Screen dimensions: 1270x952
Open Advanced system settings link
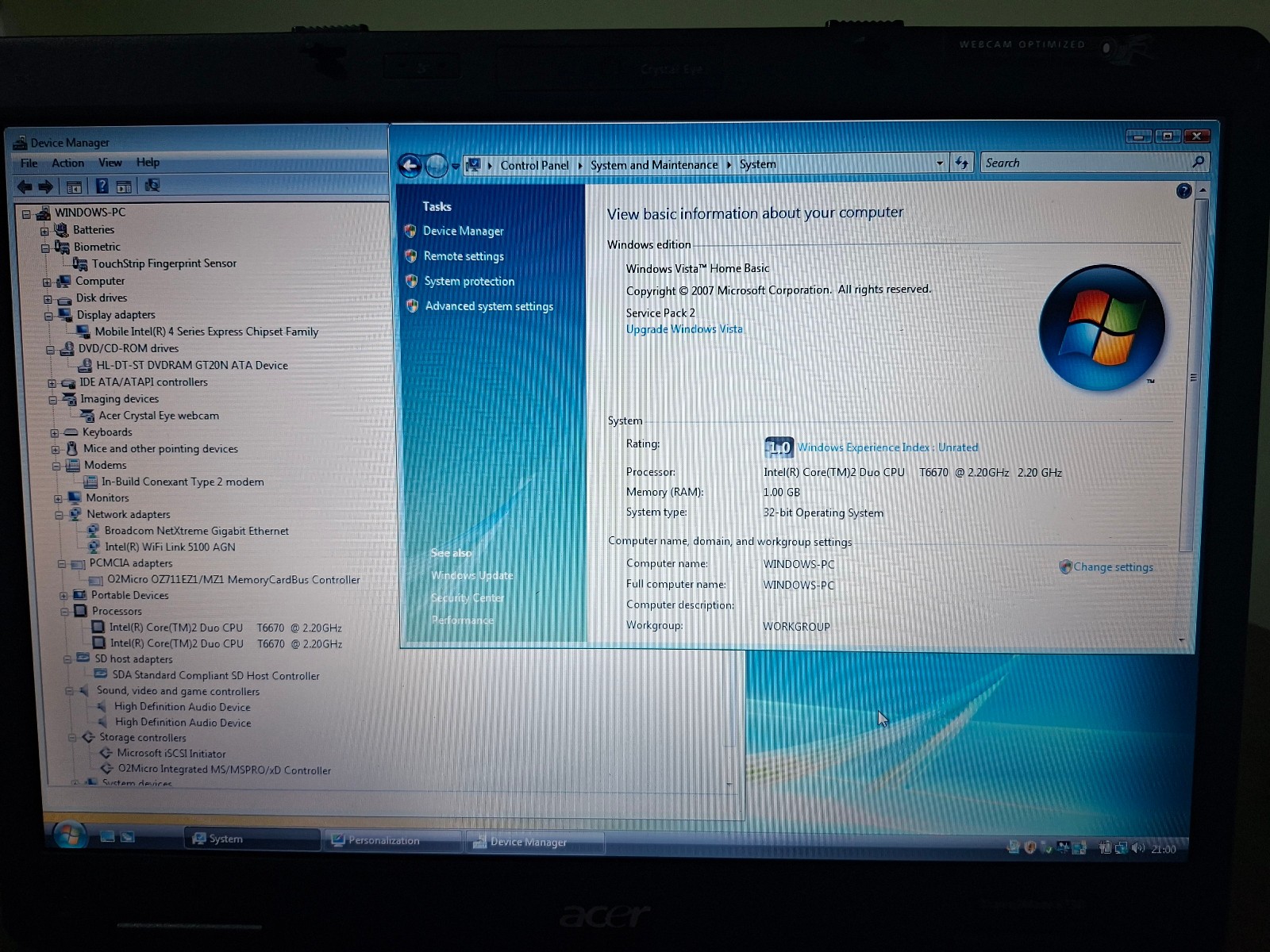coord(489,306)
